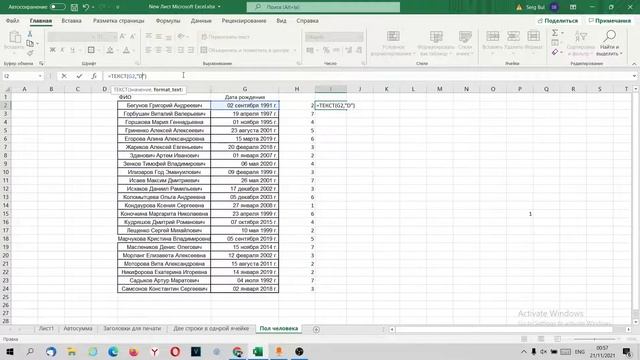Click the Wrap Text button
Viewport: 640px width, 360px height.
point(225,37)
